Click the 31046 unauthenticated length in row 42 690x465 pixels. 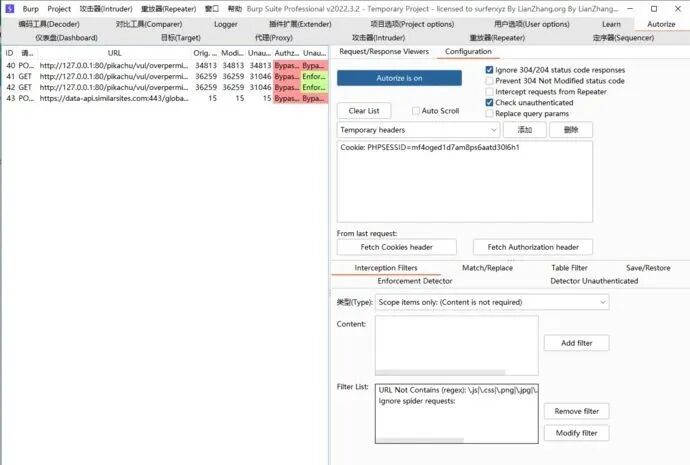(260, 88)
